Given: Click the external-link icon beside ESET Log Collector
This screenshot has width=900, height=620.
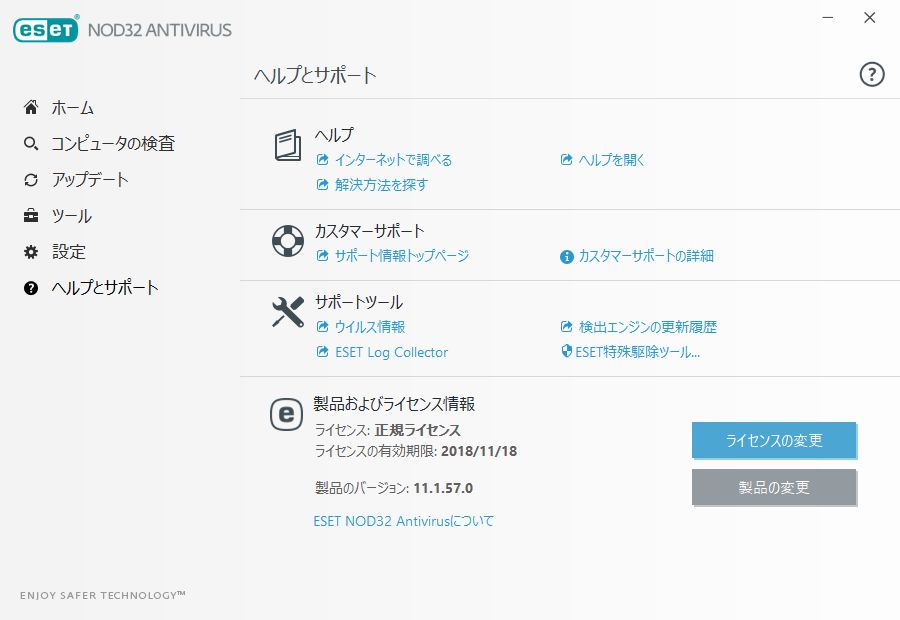Looking at the screenshot, I should (323, 351).
